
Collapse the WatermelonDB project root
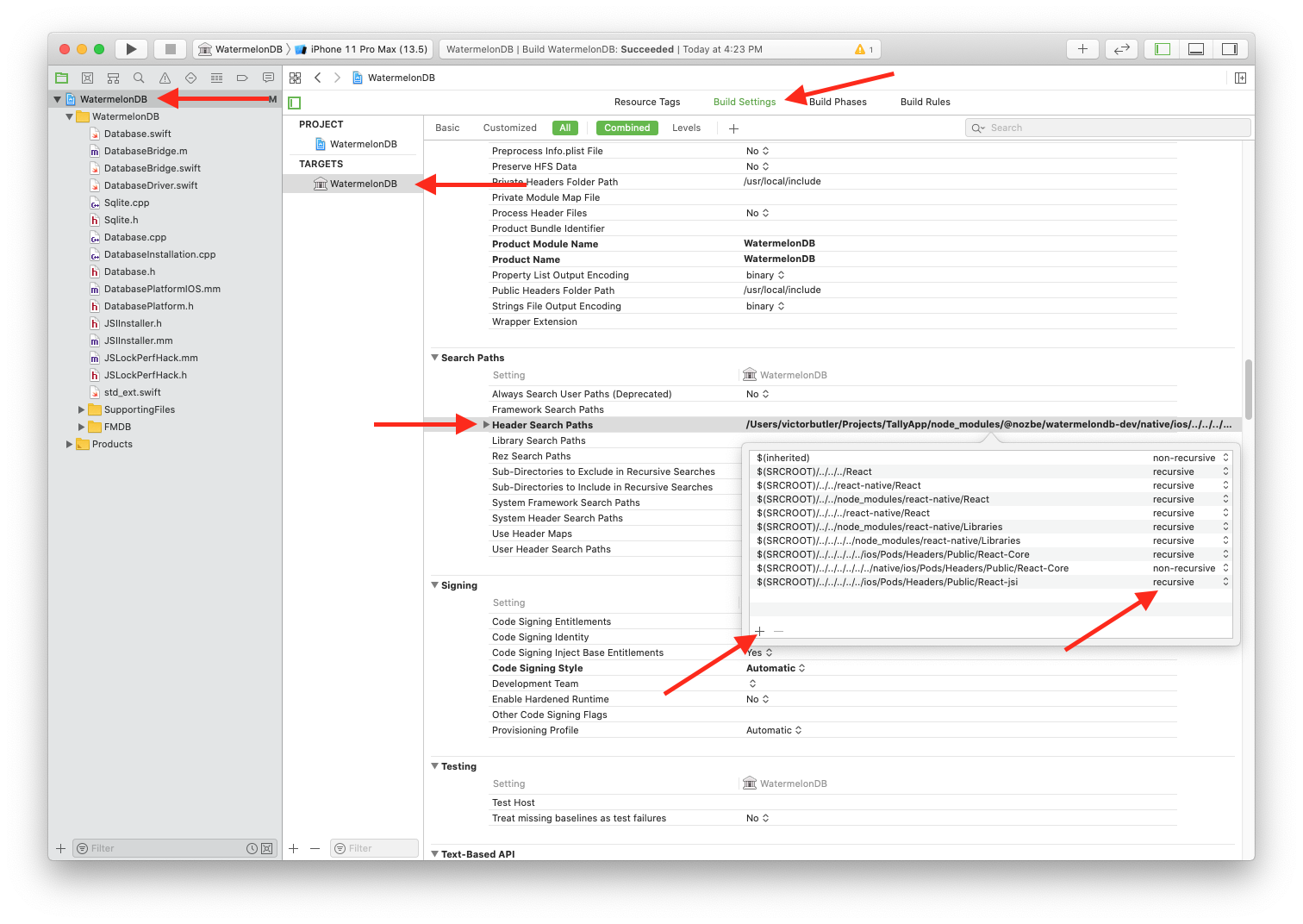pos(57,99)
